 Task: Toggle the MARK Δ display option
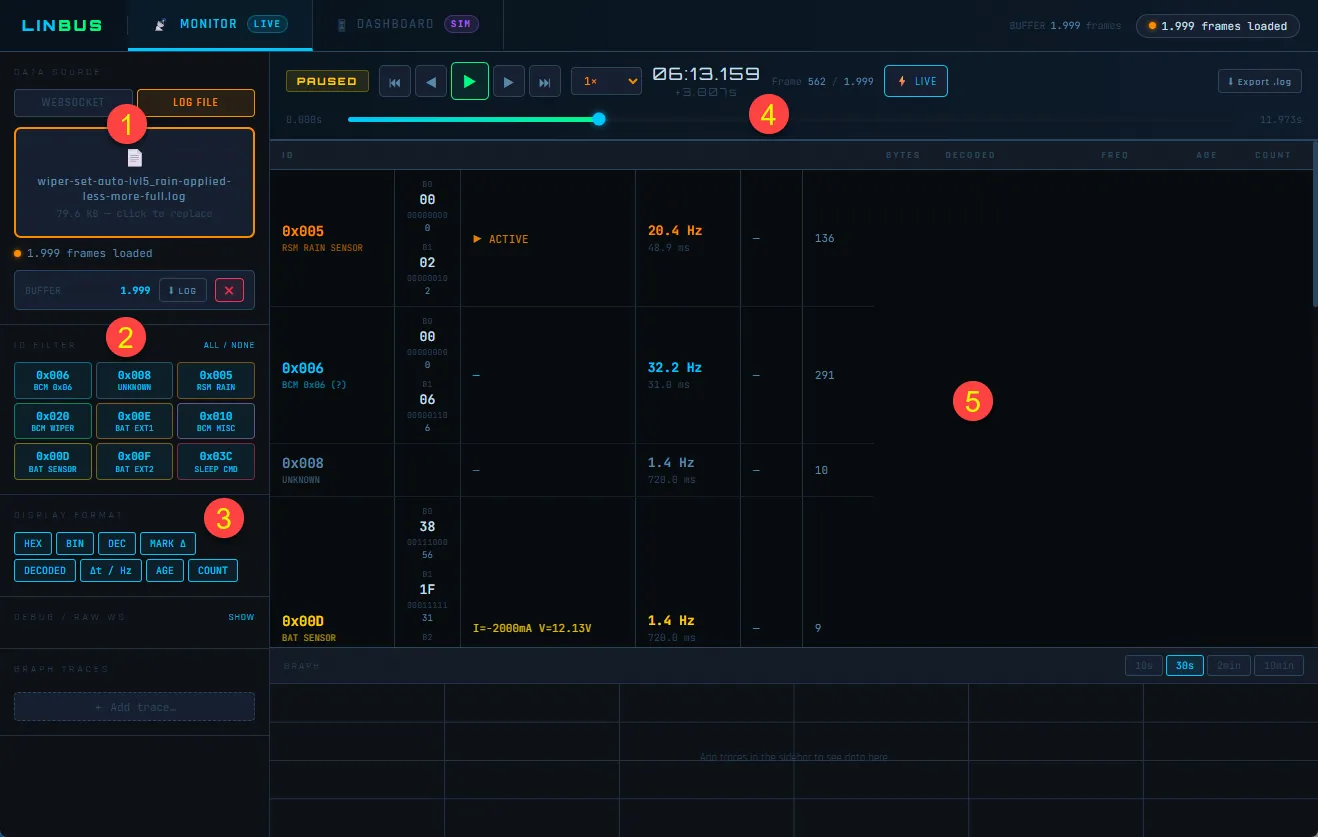(167, 543)
